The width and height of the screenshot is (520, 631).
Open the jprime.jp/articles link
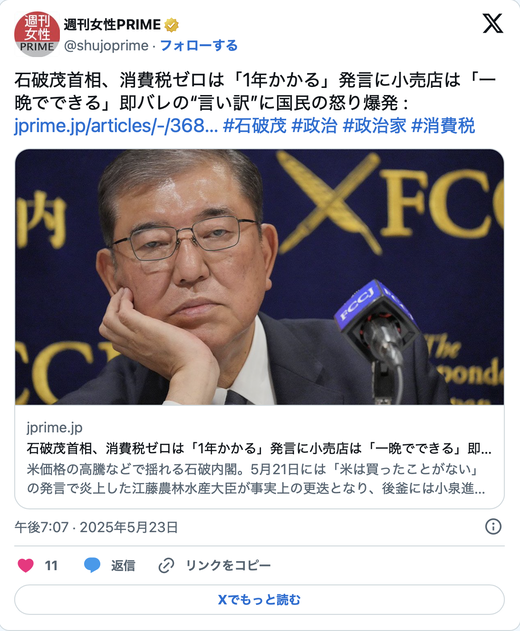pos(116,126)
